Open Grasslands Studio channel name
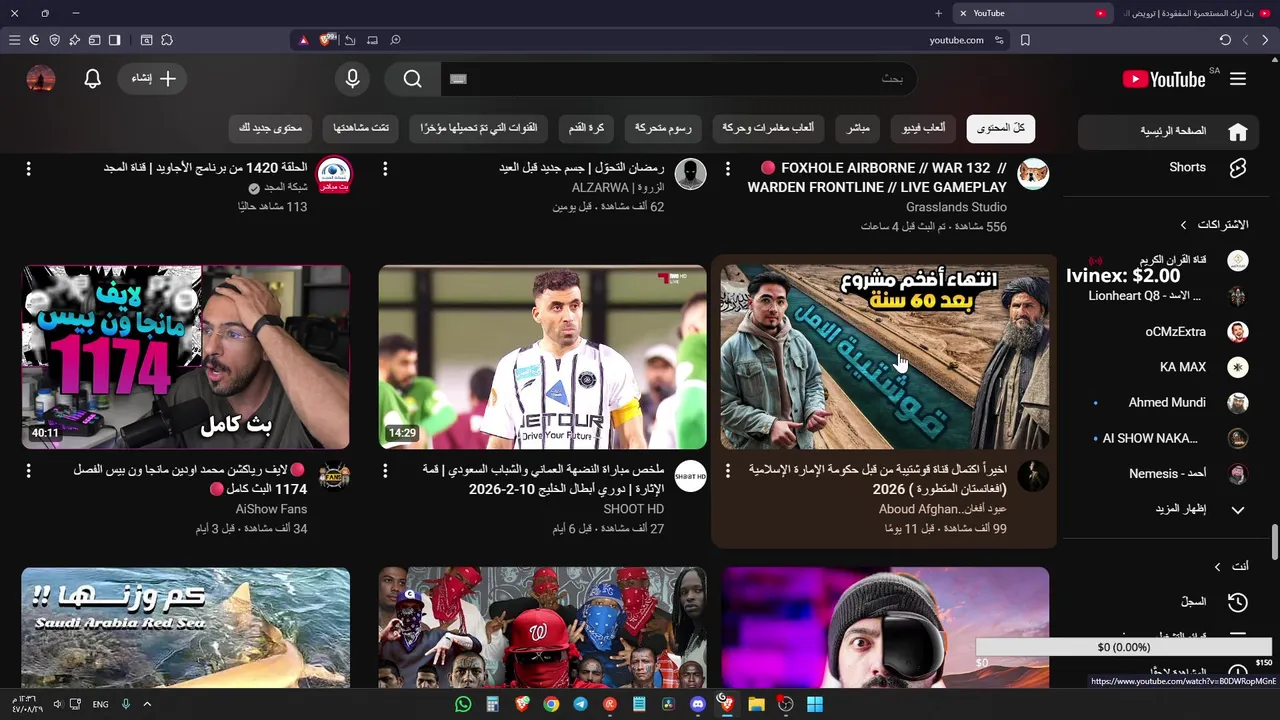 tap(956, 207)
